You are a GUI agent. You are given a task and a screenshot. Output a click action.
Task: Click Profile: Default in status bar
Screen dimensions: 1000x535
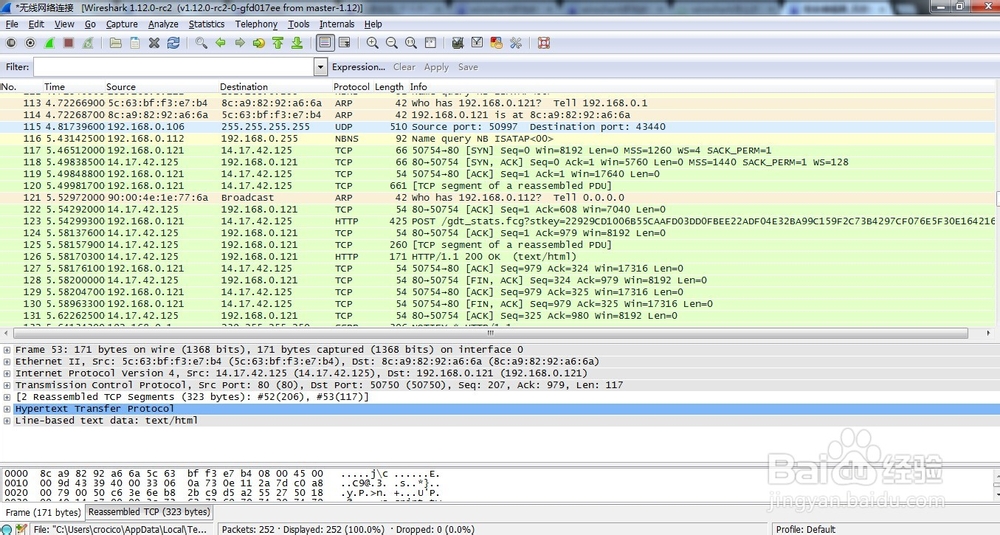tap(805, 529)
